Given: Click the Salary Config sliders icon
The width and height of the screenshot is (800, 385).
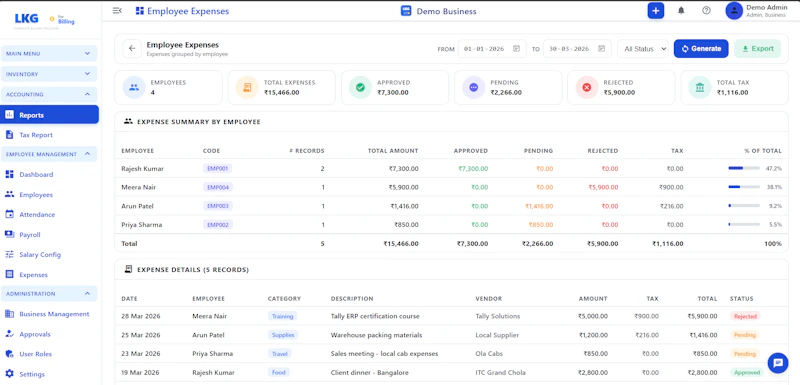Looking at the screenshot, I should coord(9,254).
